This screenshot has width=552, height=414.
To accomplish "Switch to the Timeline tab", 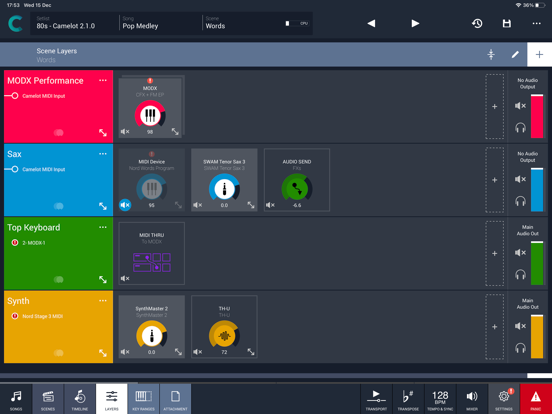I will 80,399.
